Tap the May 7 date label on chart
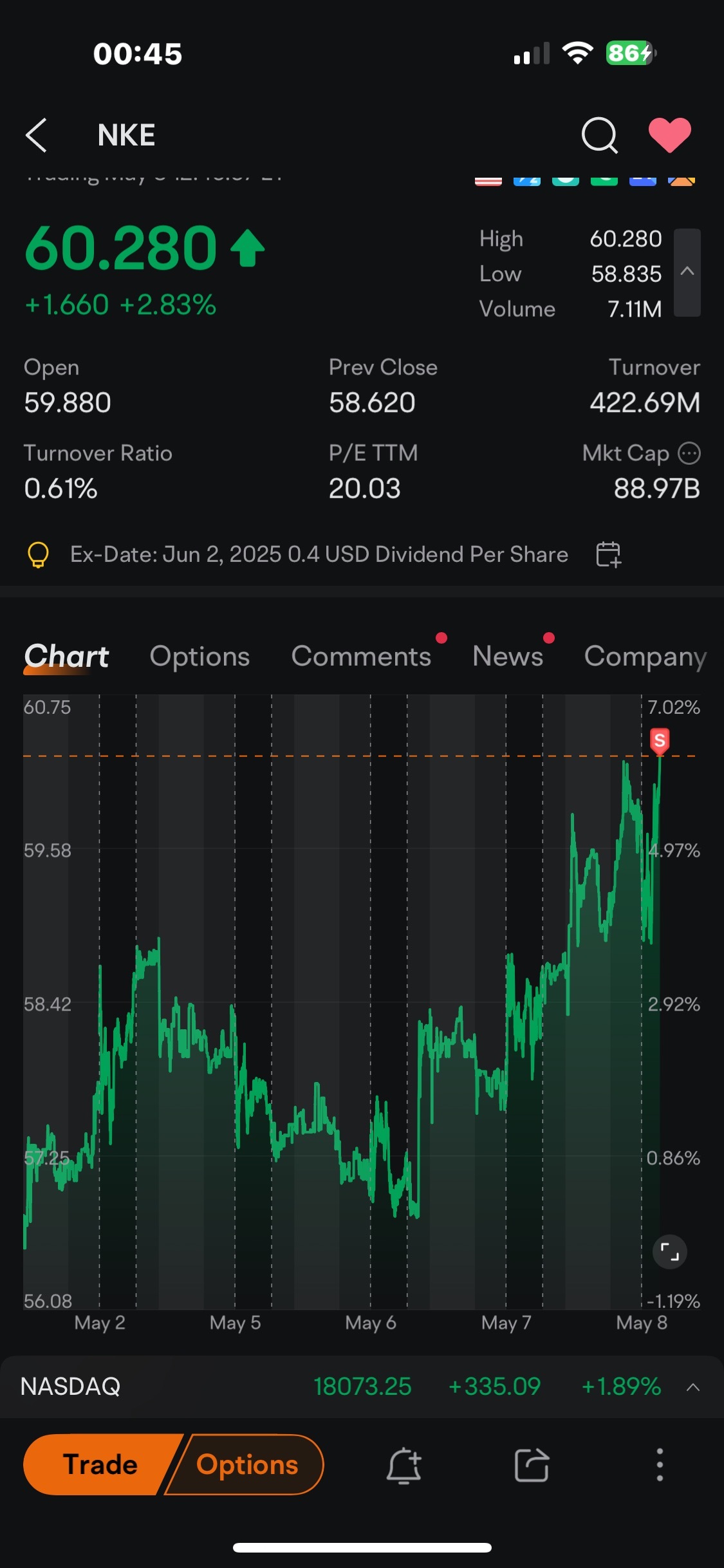The image size is (724, 1568). pyautogui.click(x=506, y=1323)
